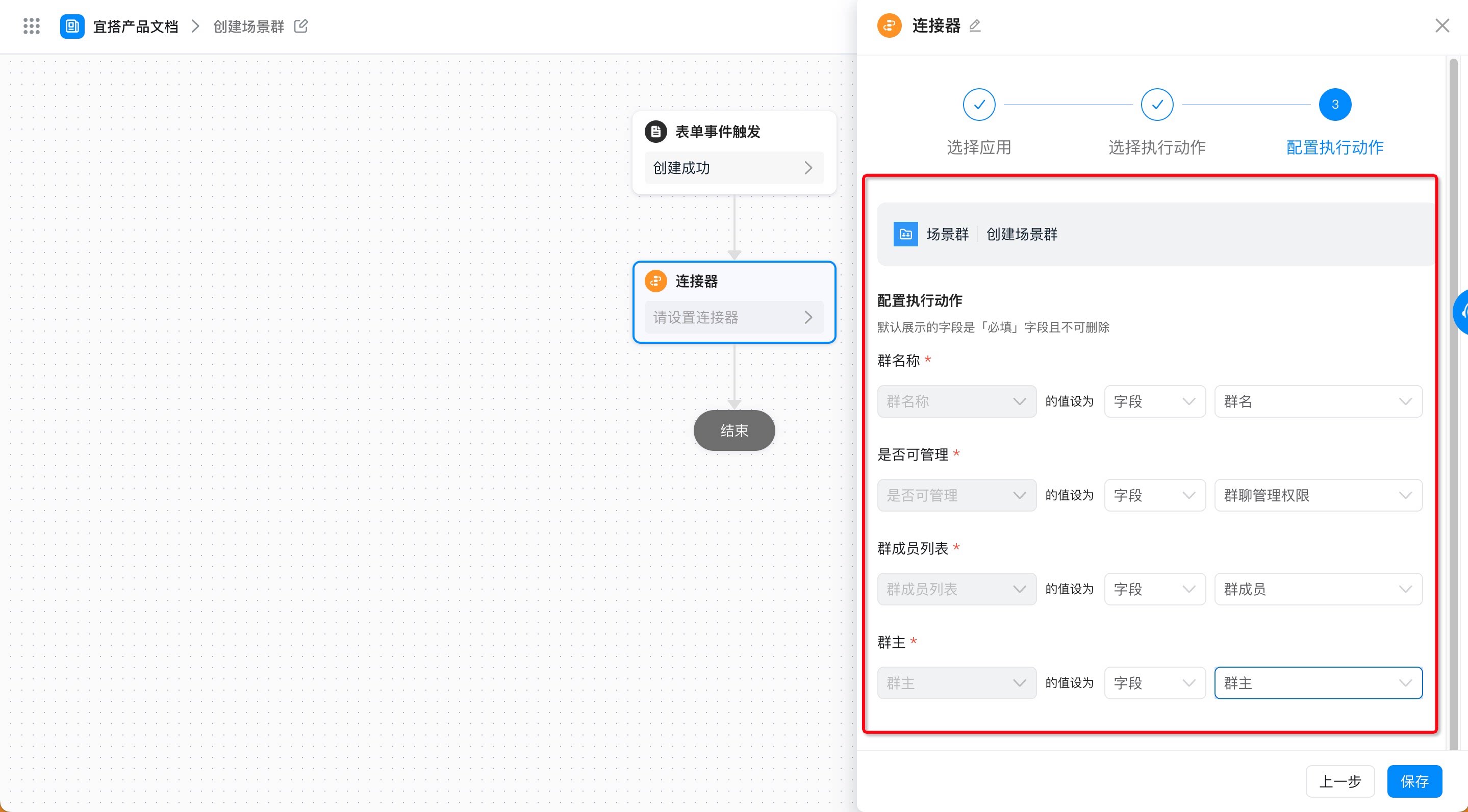The height and width of the screenshot is (812, 1468).
Task: Click the blue 宜搭产品文档 app icon
Action: [x=72, y=26]
